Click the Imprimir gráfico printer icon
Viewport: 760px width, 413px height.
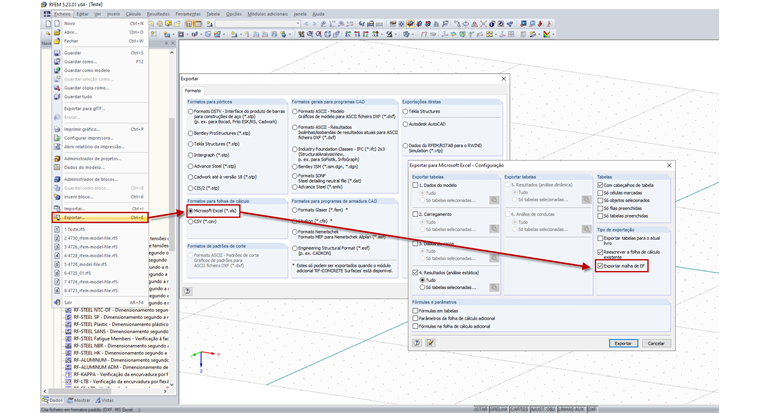[57, 129]
